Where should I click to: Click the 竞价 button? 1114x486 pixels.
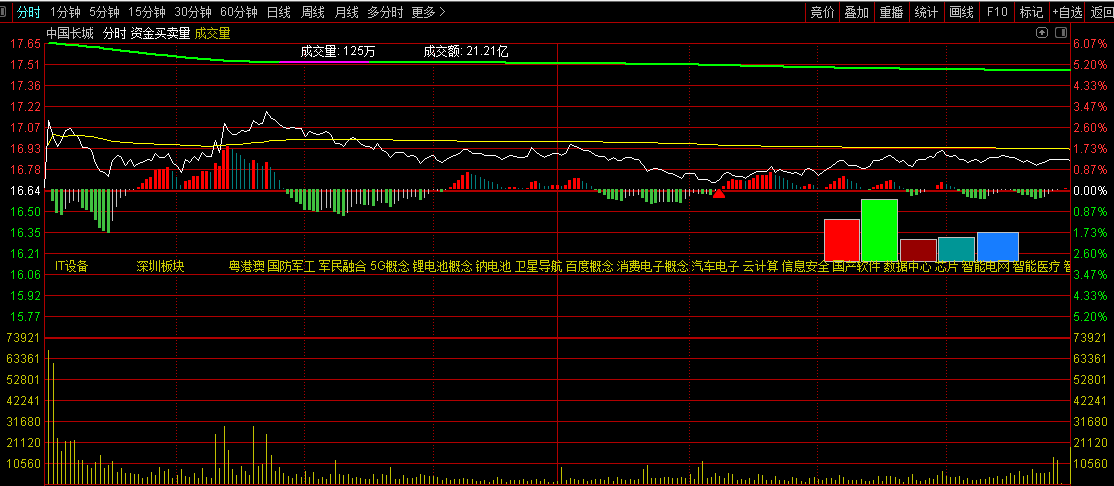[822, 12]
